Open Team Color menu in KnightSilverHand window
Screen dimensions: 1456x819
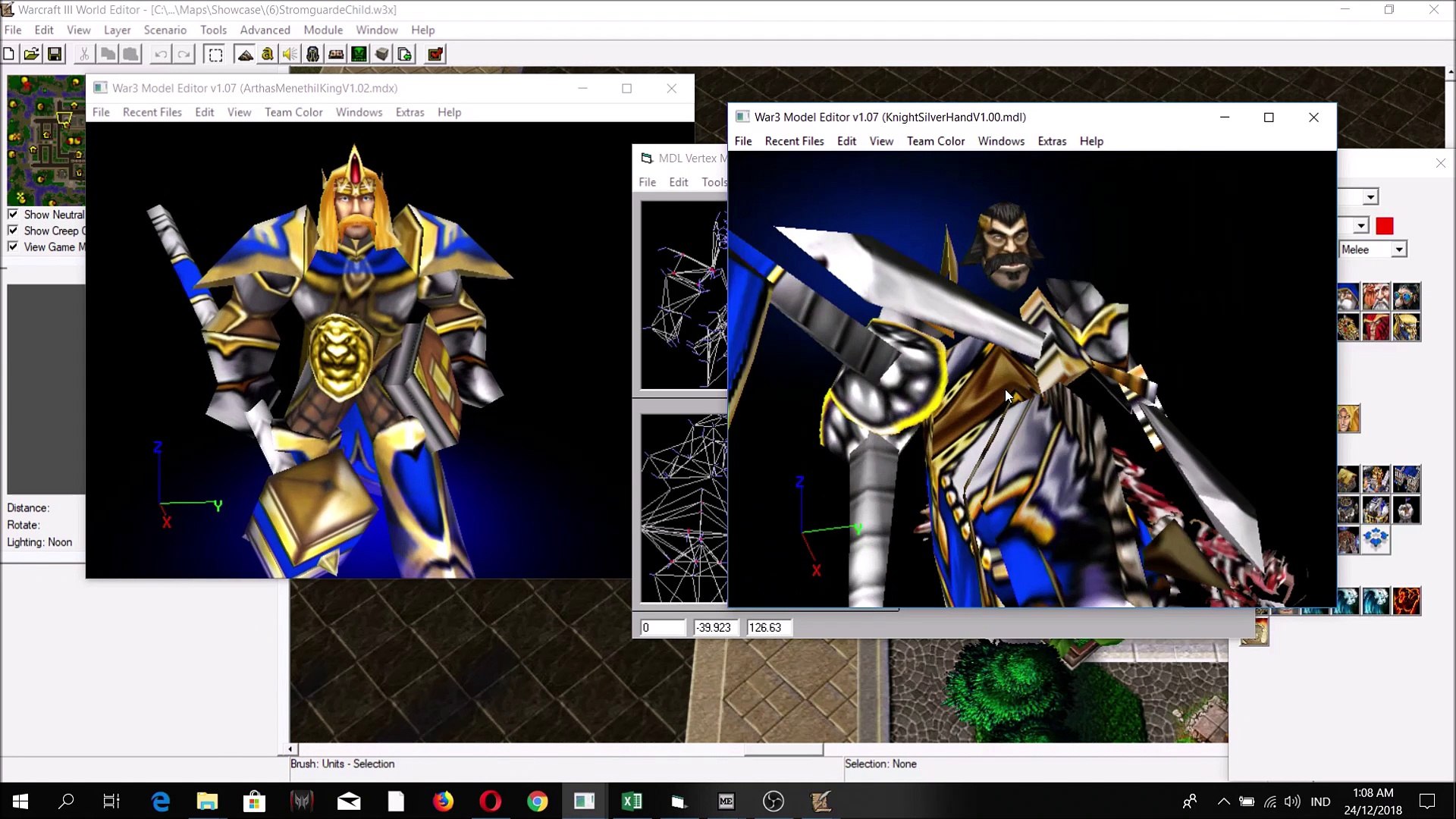[x=936, y=141]
